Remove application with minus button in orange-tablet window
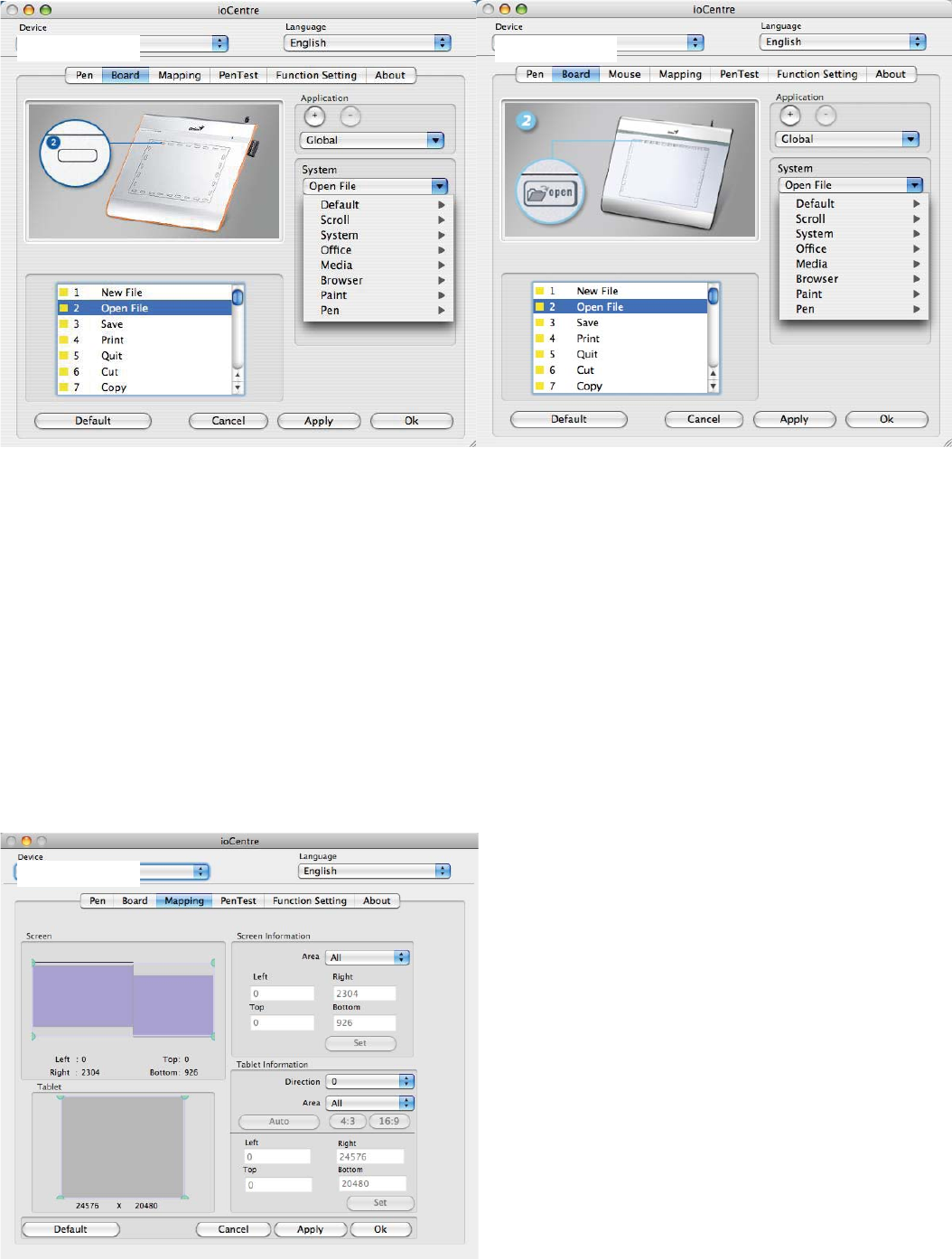This screenshot has width=952, height=1259. point(350,117)
